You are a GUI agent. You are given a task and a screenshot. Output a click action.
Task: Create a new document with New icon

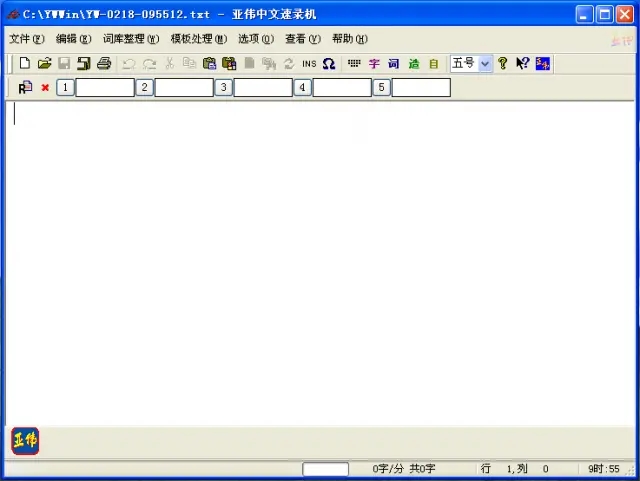pos(24,63)
